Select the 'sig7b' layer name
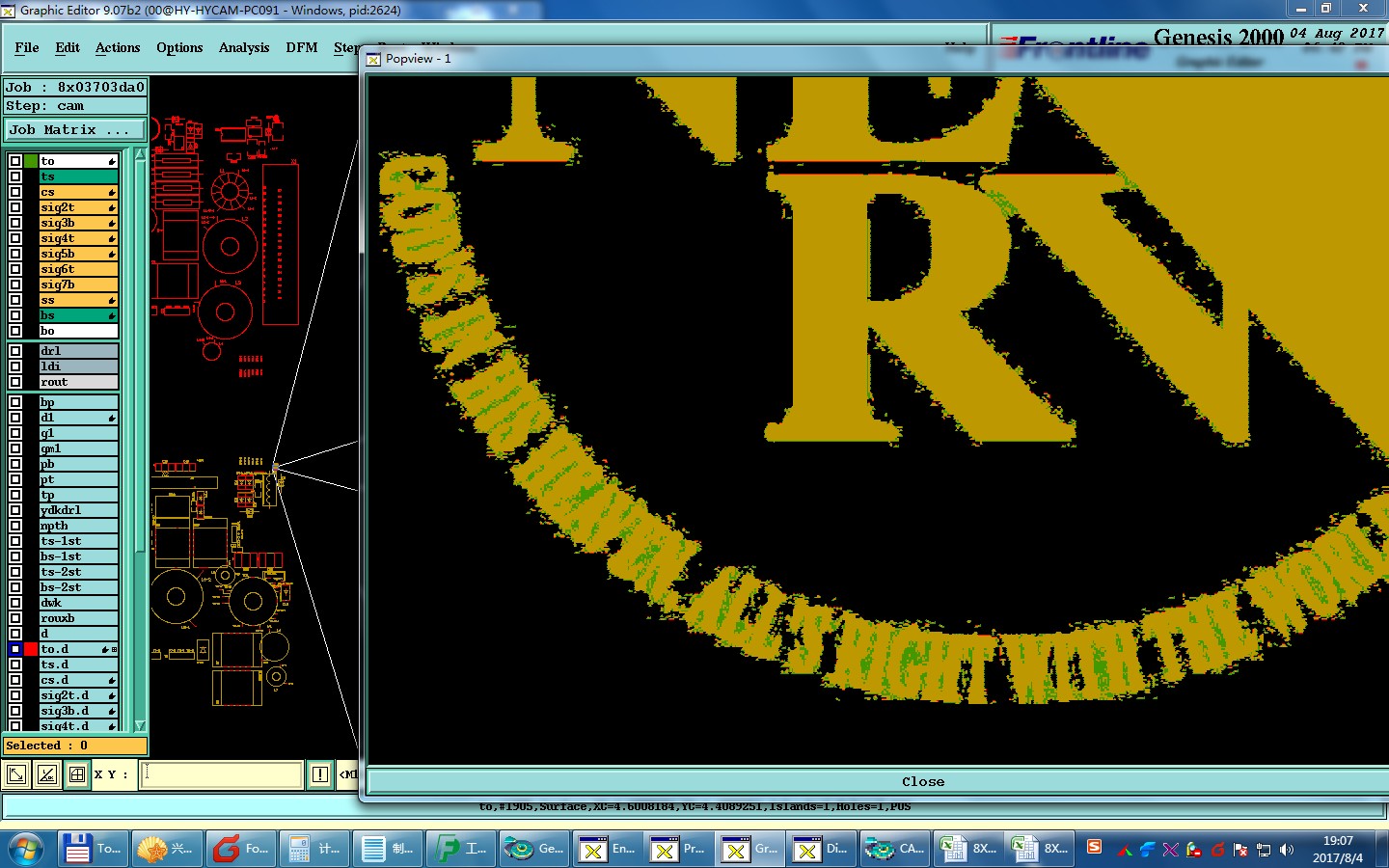 (79, 285)
